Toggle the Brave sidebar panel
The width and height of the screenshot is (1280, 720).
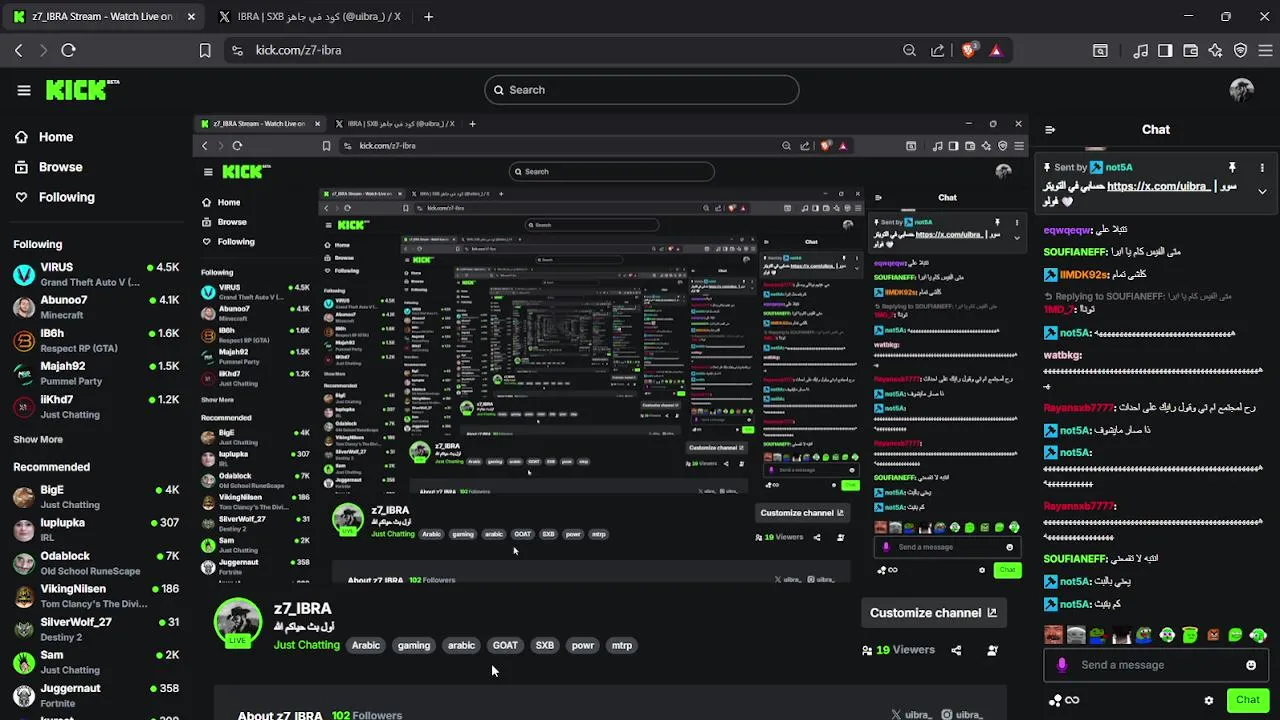1165,50
